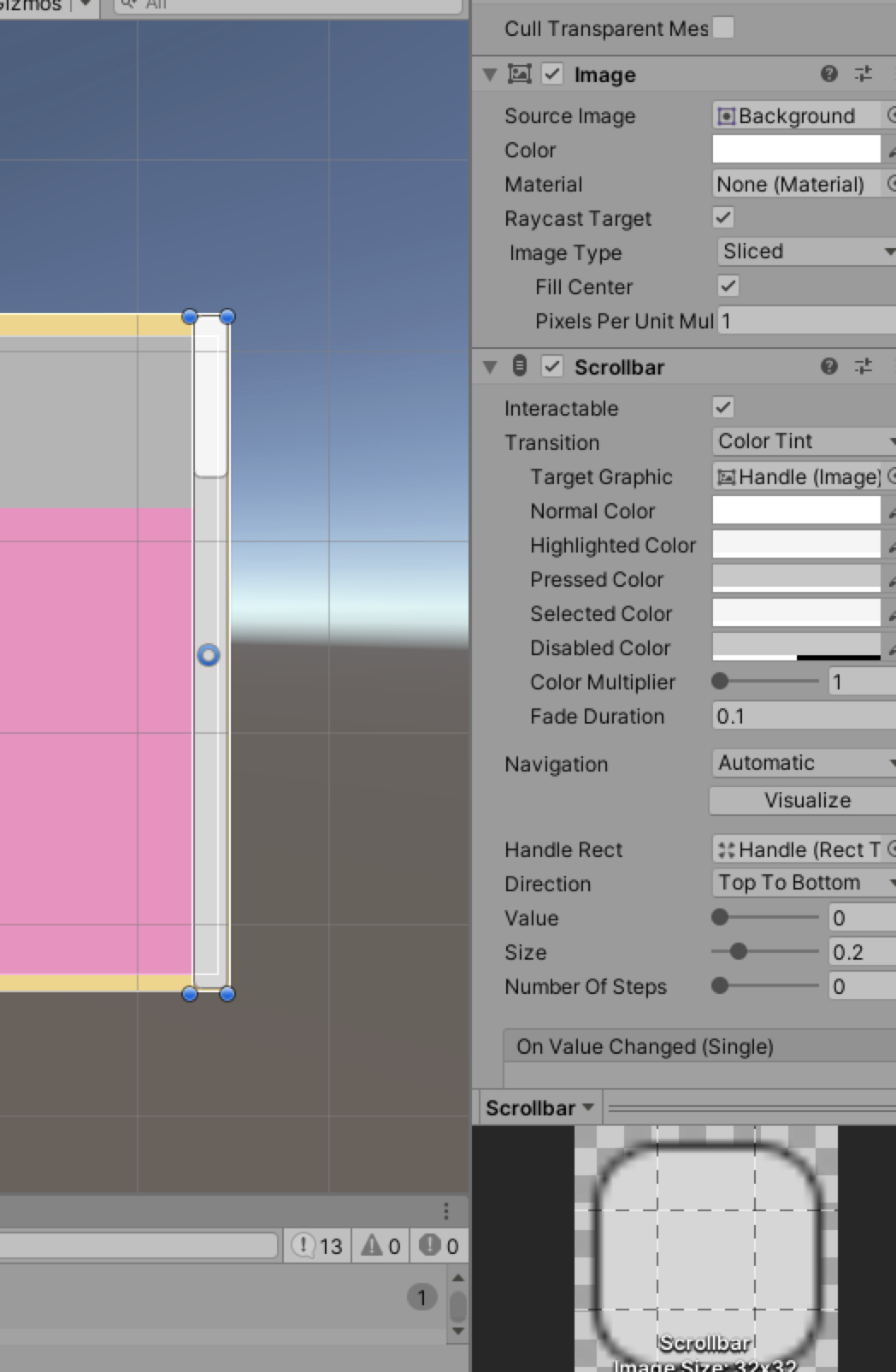The width and height of the screenshot is (896, 1372).
Task: Open Navigation dropdown set to Automatic
Action: 804,763
